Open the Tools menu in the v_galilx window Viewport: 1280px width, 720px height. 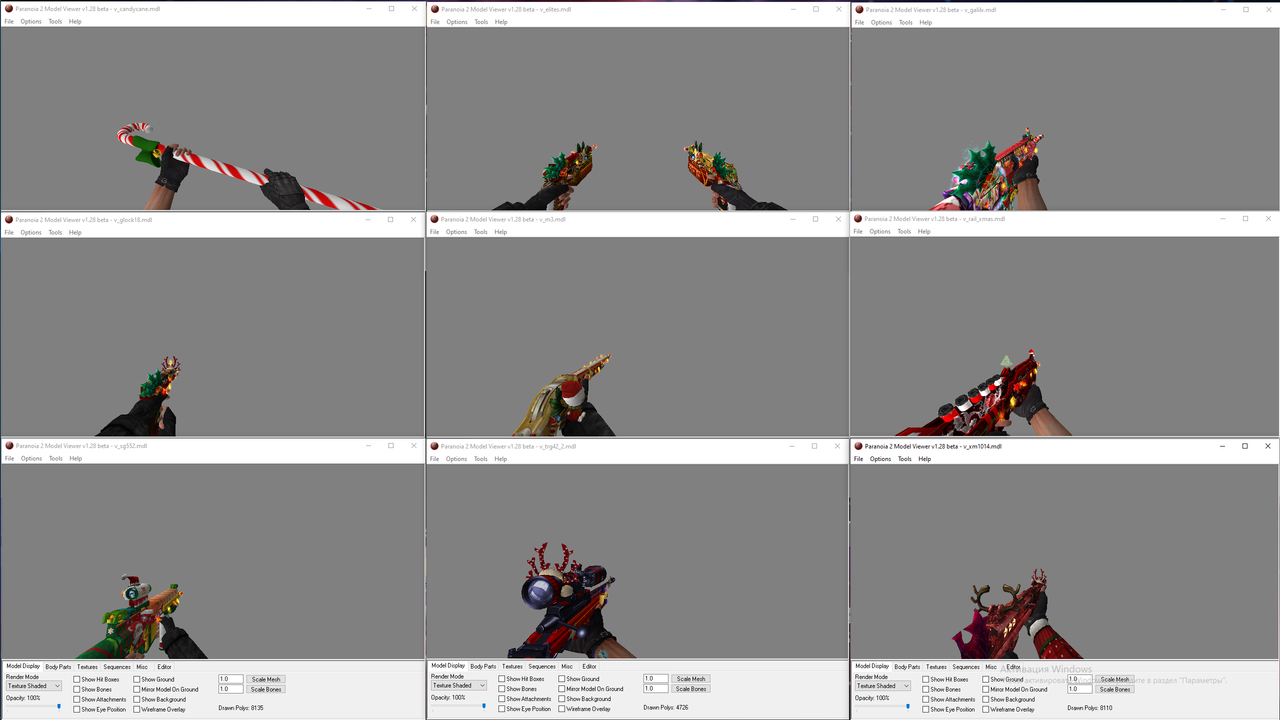point(905,22)
